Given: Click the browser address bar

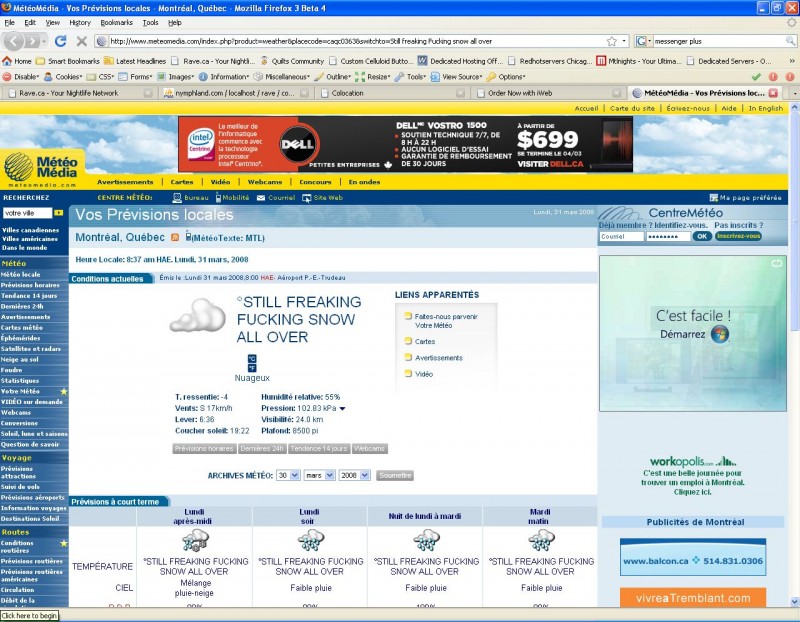Looking at the screenshot, I should (x=356, y=41).
